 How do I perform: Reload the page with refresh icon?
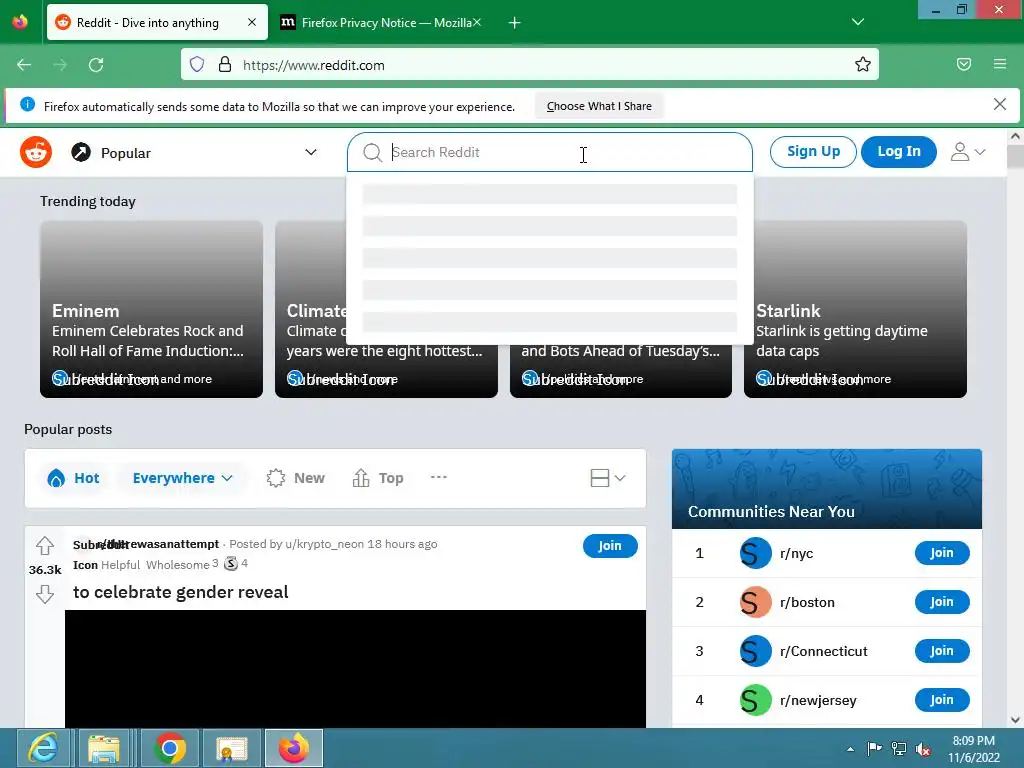[96, 65]
